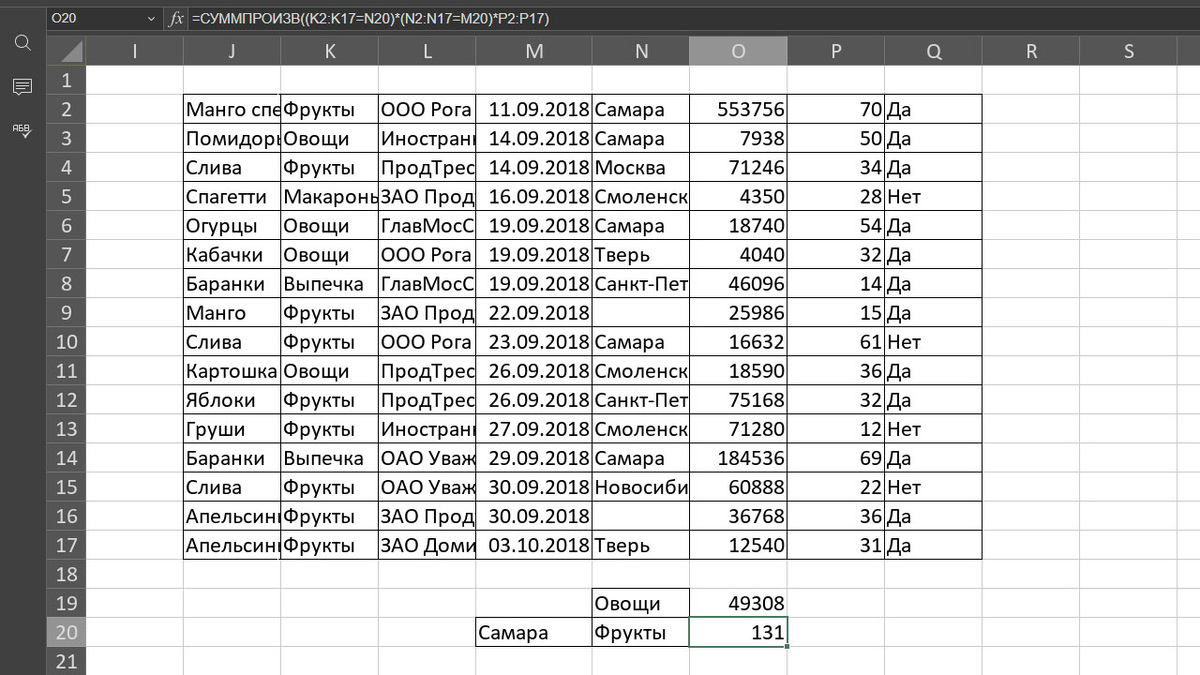The height and width of the screenshot is (675, 1200).
Task: Select row 1 header
Action: [66, 80]
